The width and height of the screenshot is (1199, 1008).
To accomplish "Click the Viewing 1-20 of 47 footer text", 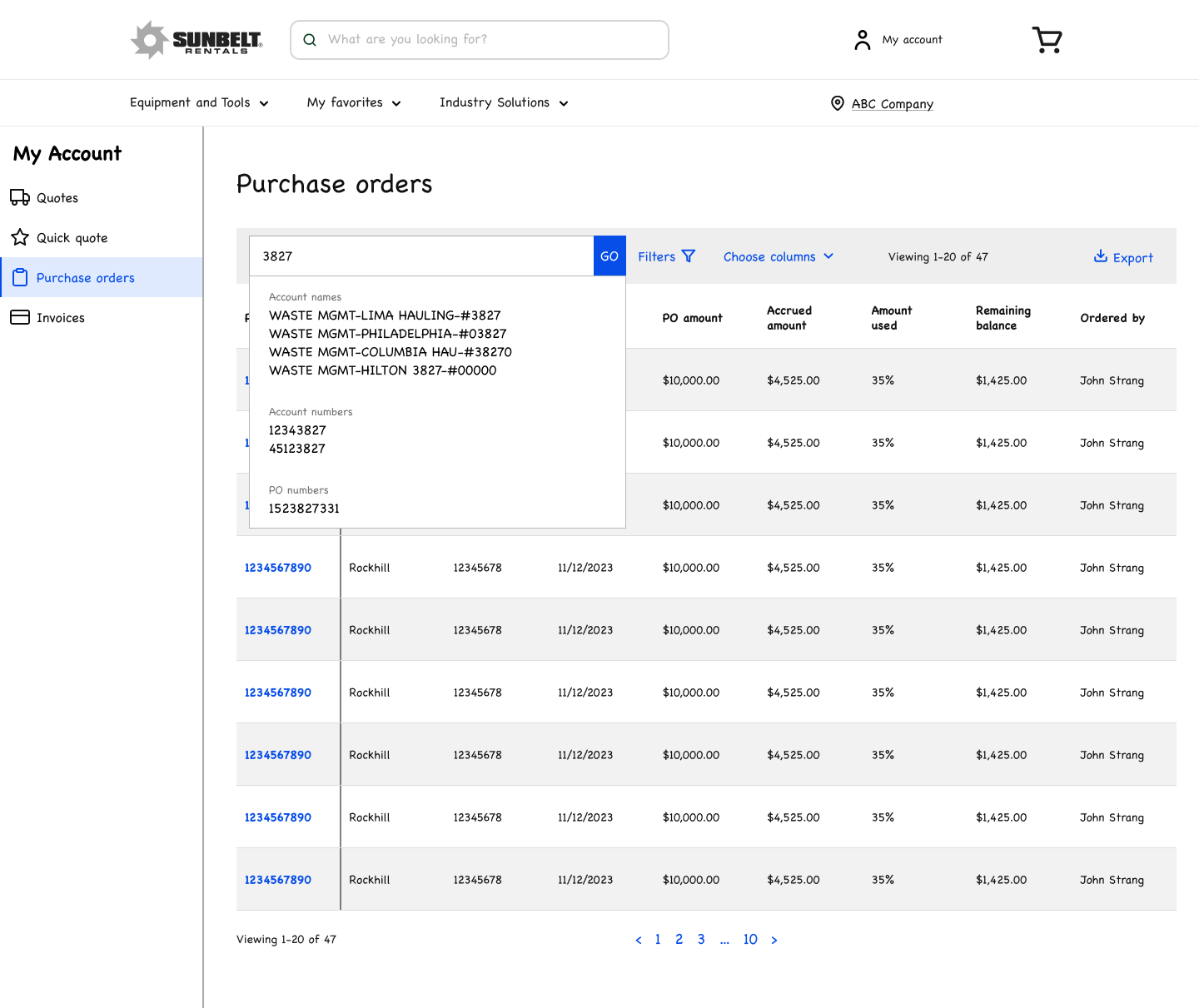I will 286,939.
